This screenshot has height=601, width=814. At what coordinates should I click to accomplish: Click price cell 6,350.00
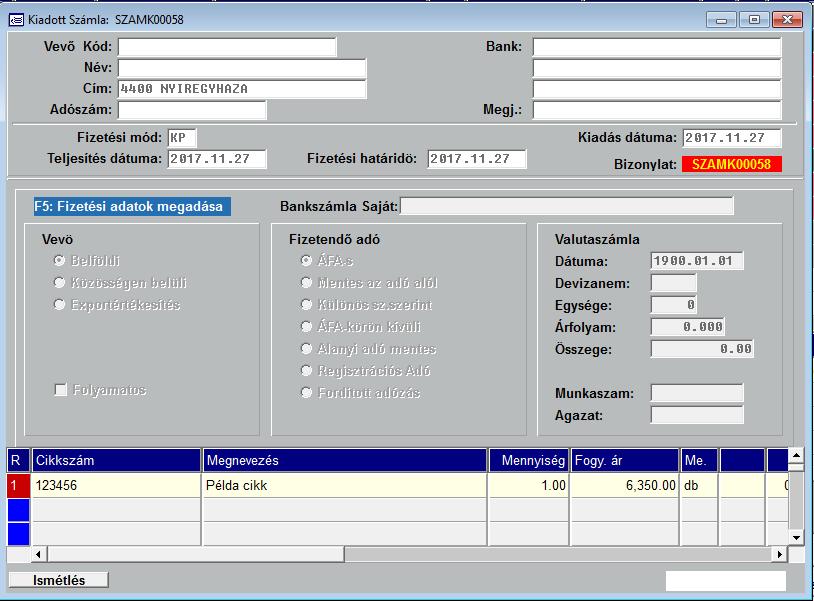pyautogui.click(x=625, y=485)
